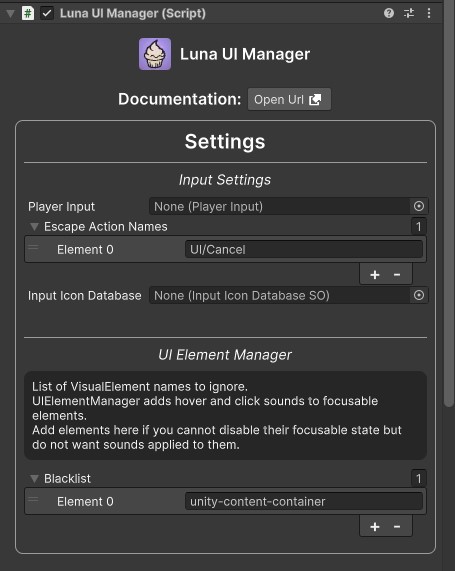Screen dimensions: 455x571
Task: Open component presets icon
Action: coord(409,13)
